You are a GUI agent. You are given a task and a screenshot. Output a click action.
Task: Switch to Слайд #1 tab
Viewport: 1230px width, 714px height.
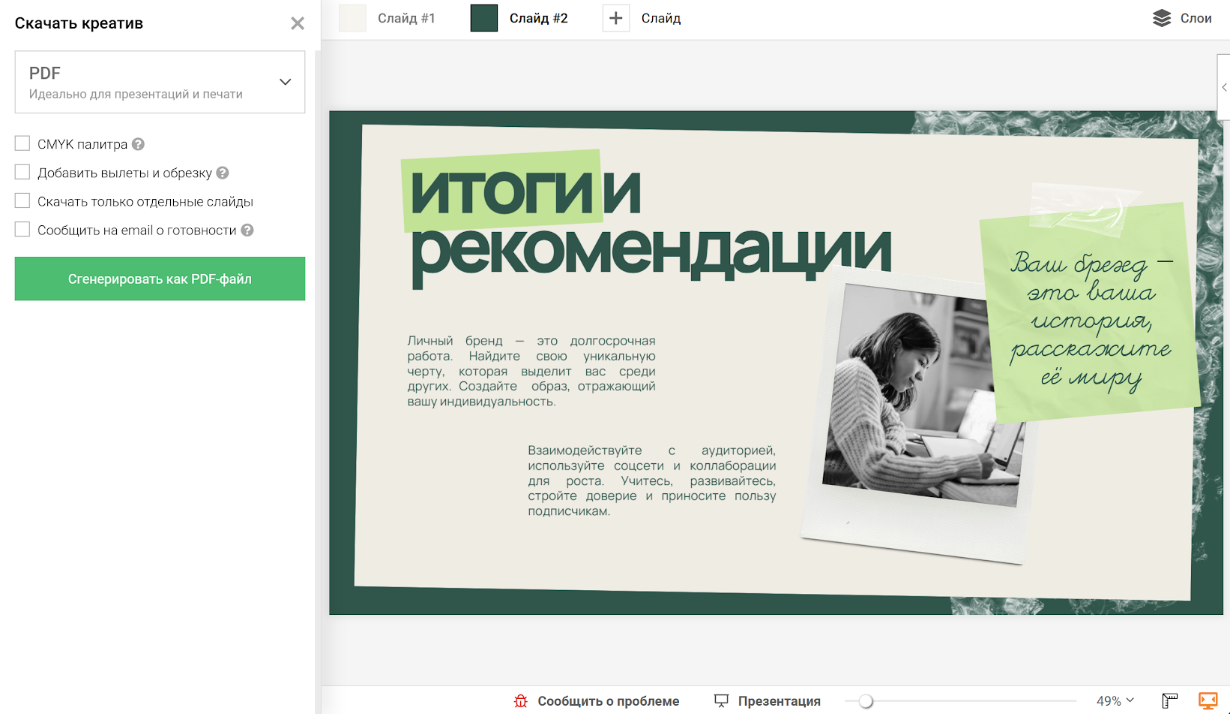[x=388, y=18]
